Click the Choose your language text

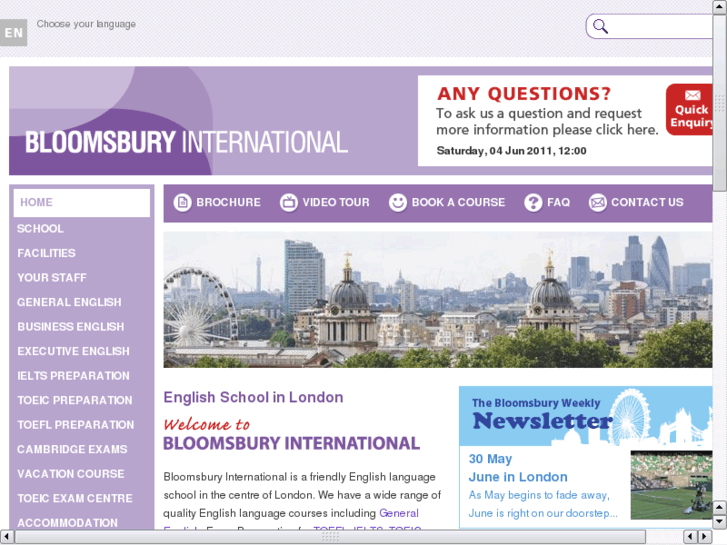(86, 24)
